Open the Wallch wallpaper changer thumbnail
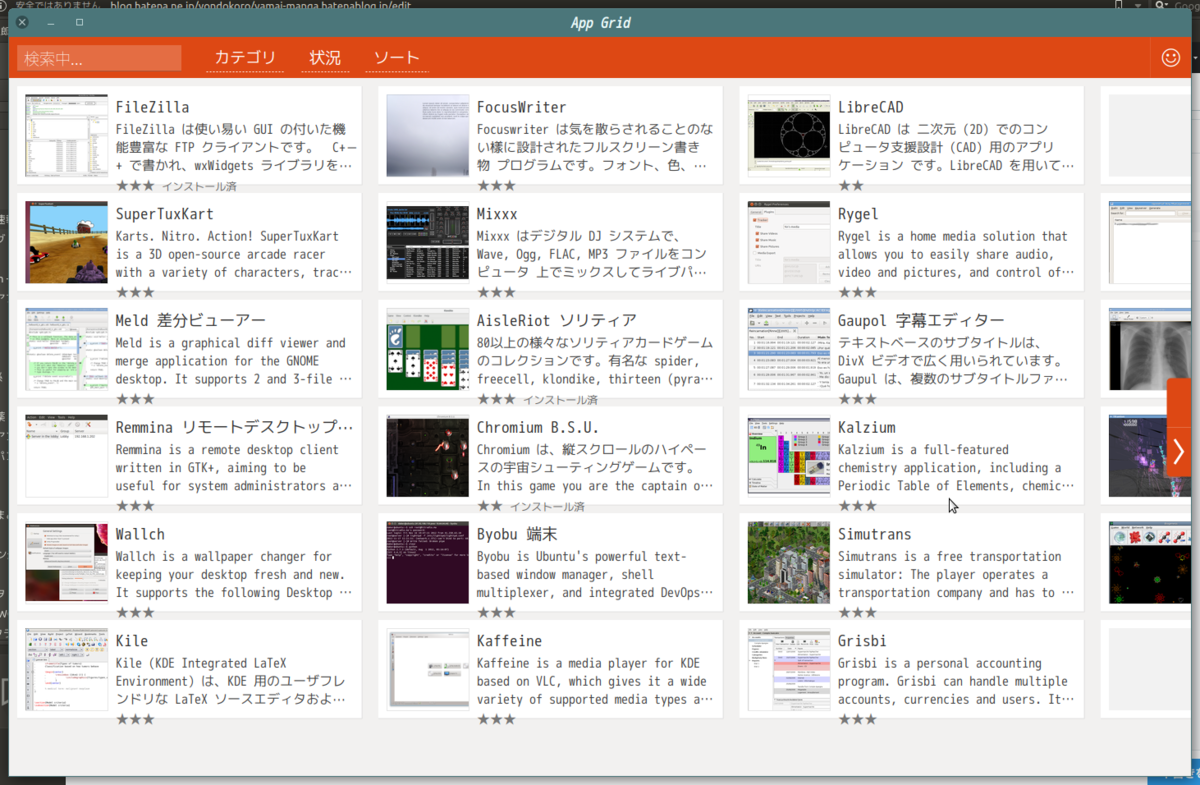This screenshot has height=785, width=1200. pyautogui.click(x=66, y=563)
